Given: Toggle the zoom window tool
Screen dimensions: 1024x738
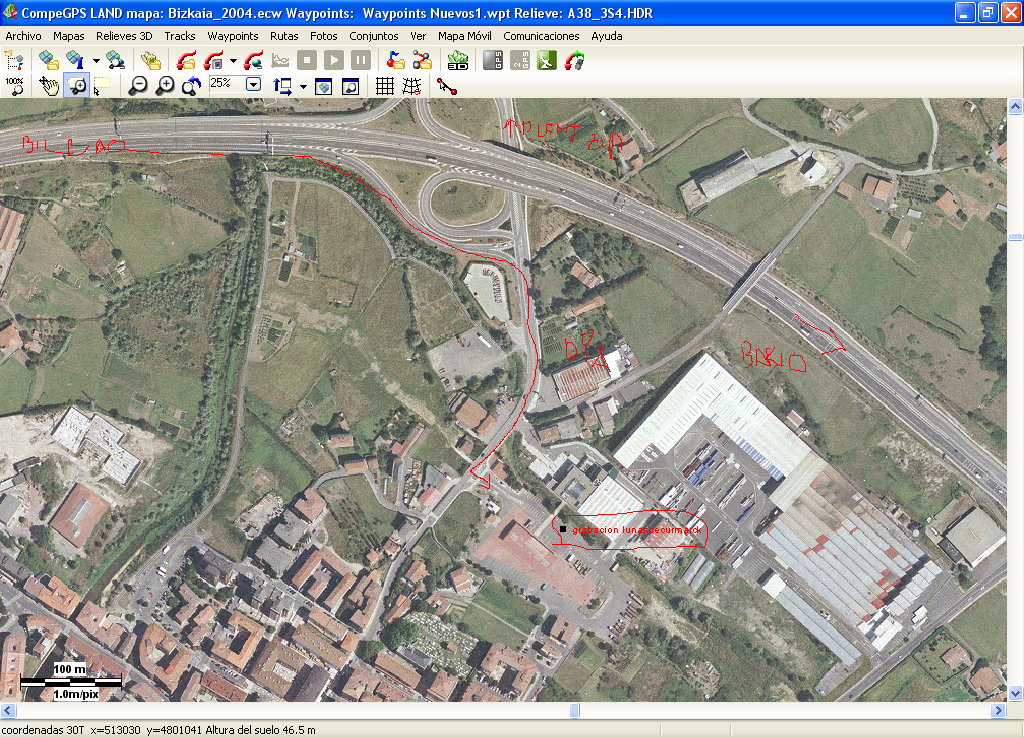Looking at the screenshot, I should [x=76, y=86].
